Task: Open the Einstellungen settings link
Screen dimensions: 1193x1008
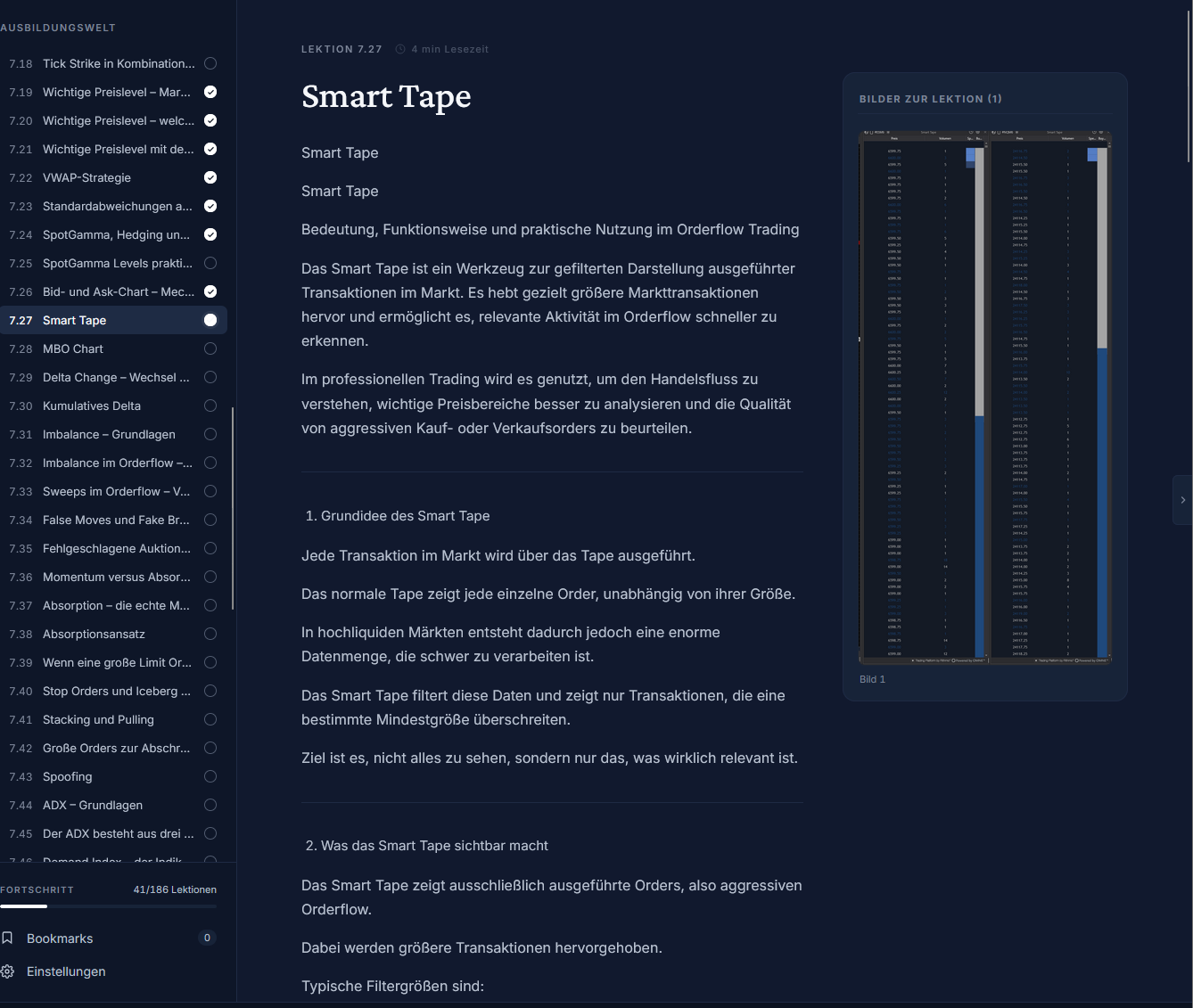Action: point(66,971)
